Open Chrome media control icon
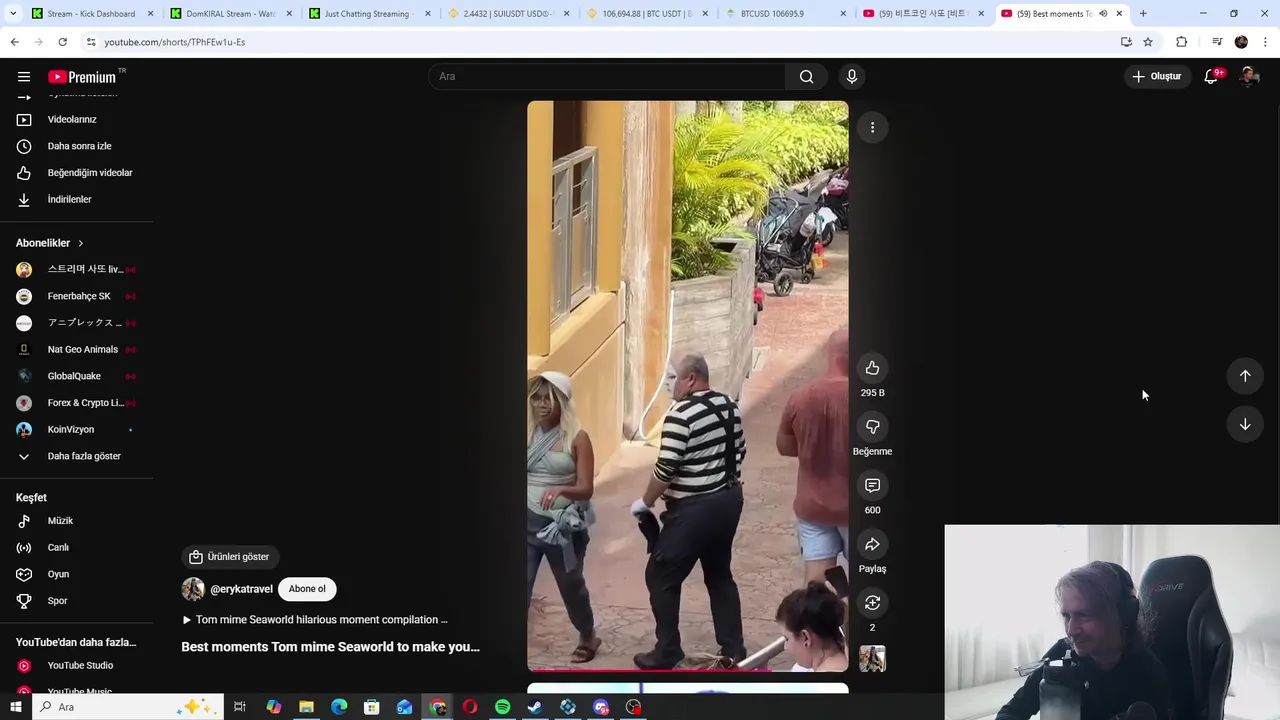The image size is (1280, 720). pos(1217,42)
